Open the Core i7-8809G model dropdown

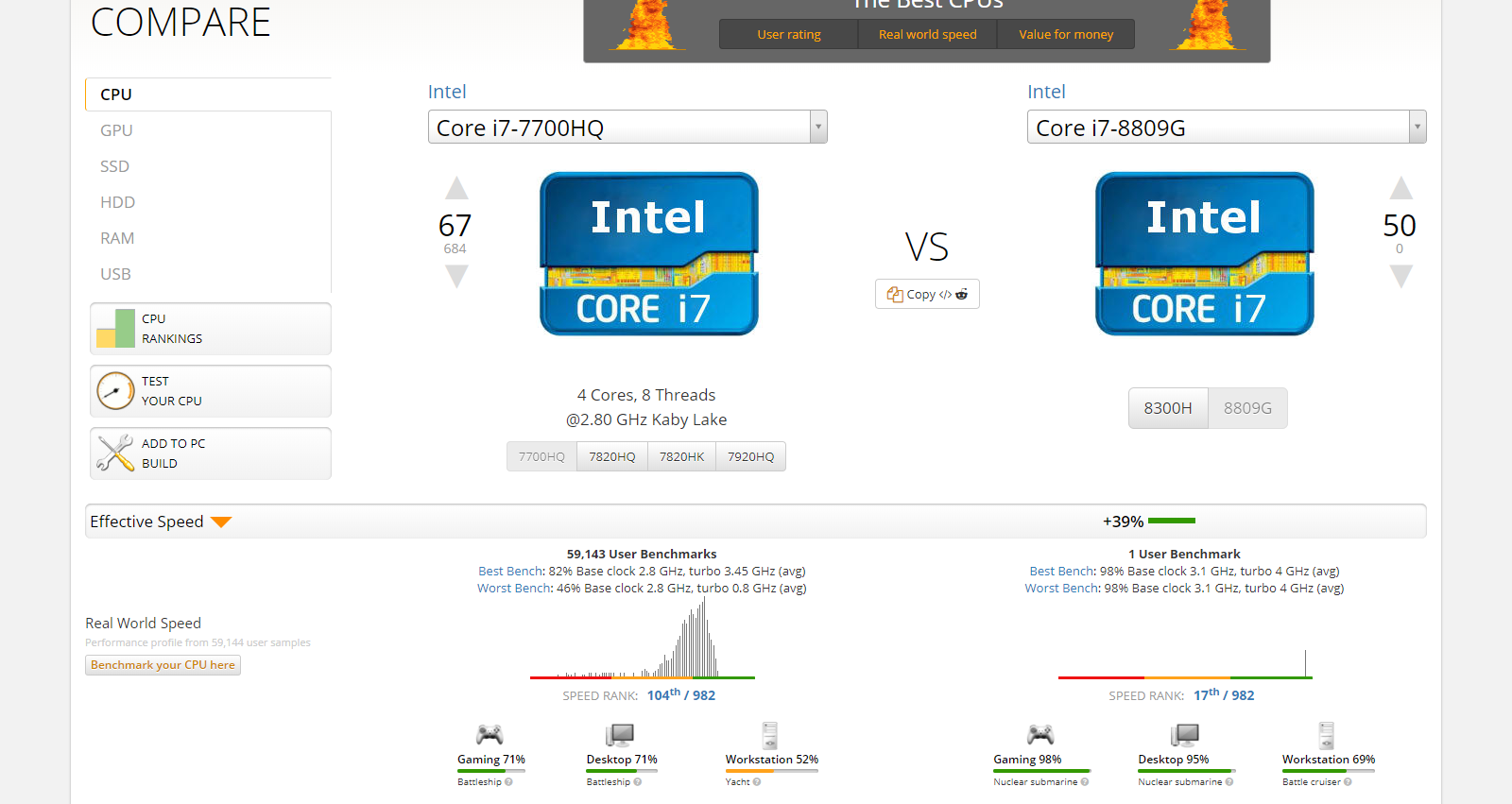click(1417, 127)
